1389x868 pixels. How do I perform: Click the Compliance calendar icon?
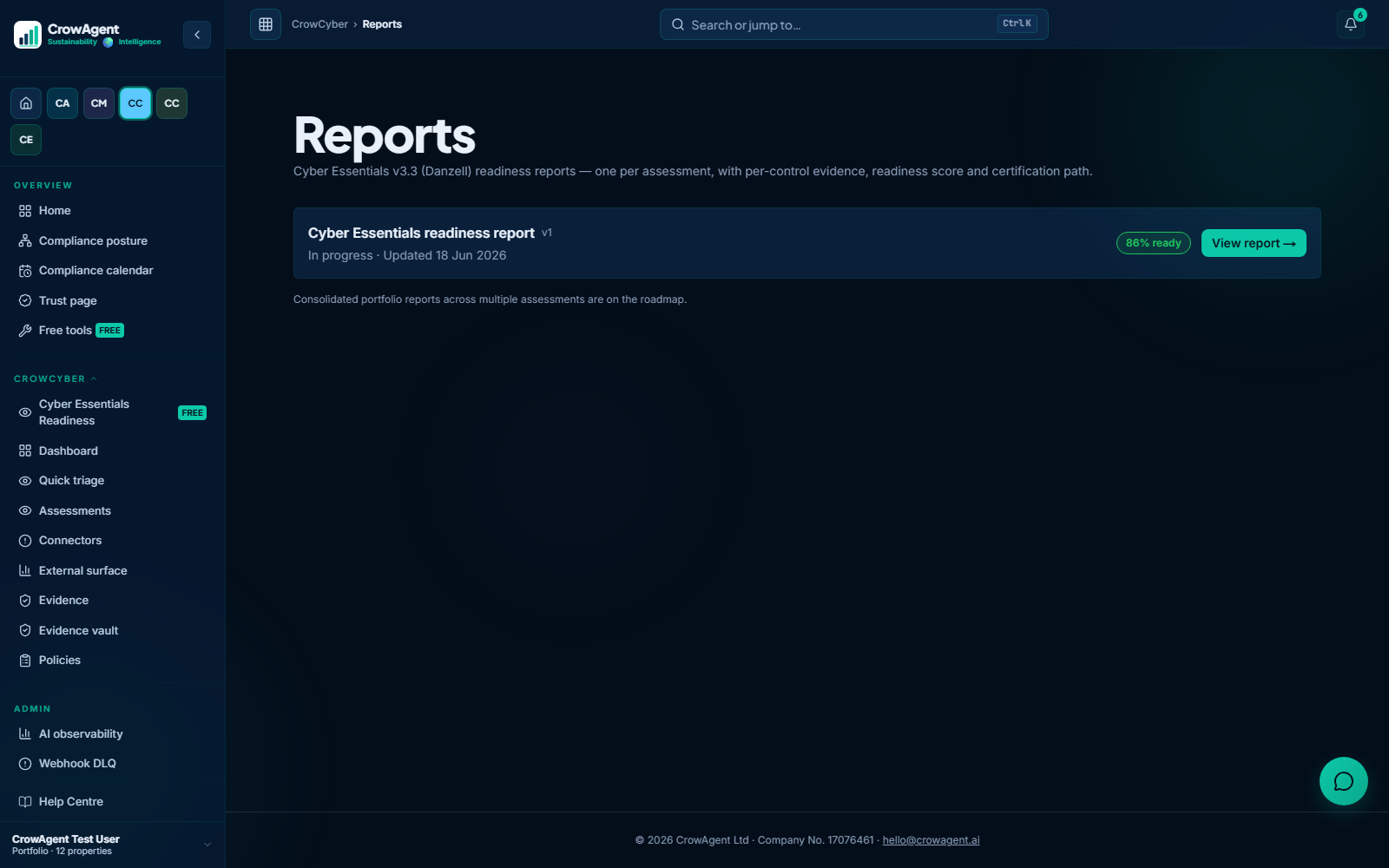tap(25, 271)
